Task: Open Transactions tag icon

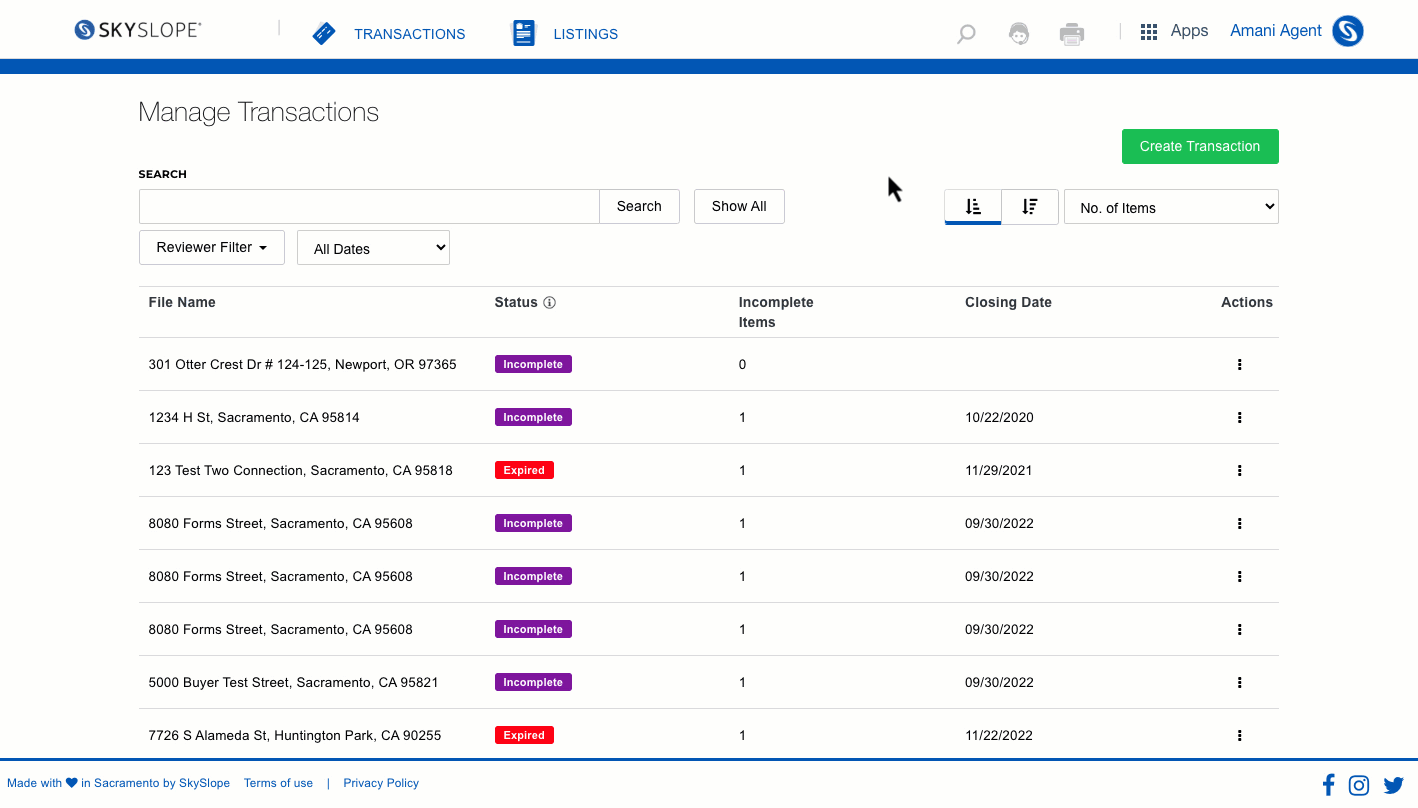Action: coord(324,33)
